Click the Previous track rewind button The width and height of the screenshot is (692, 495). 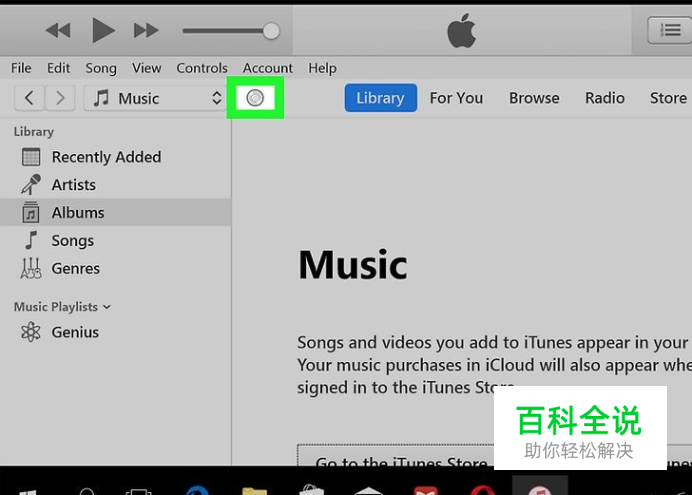click(58, 30)
